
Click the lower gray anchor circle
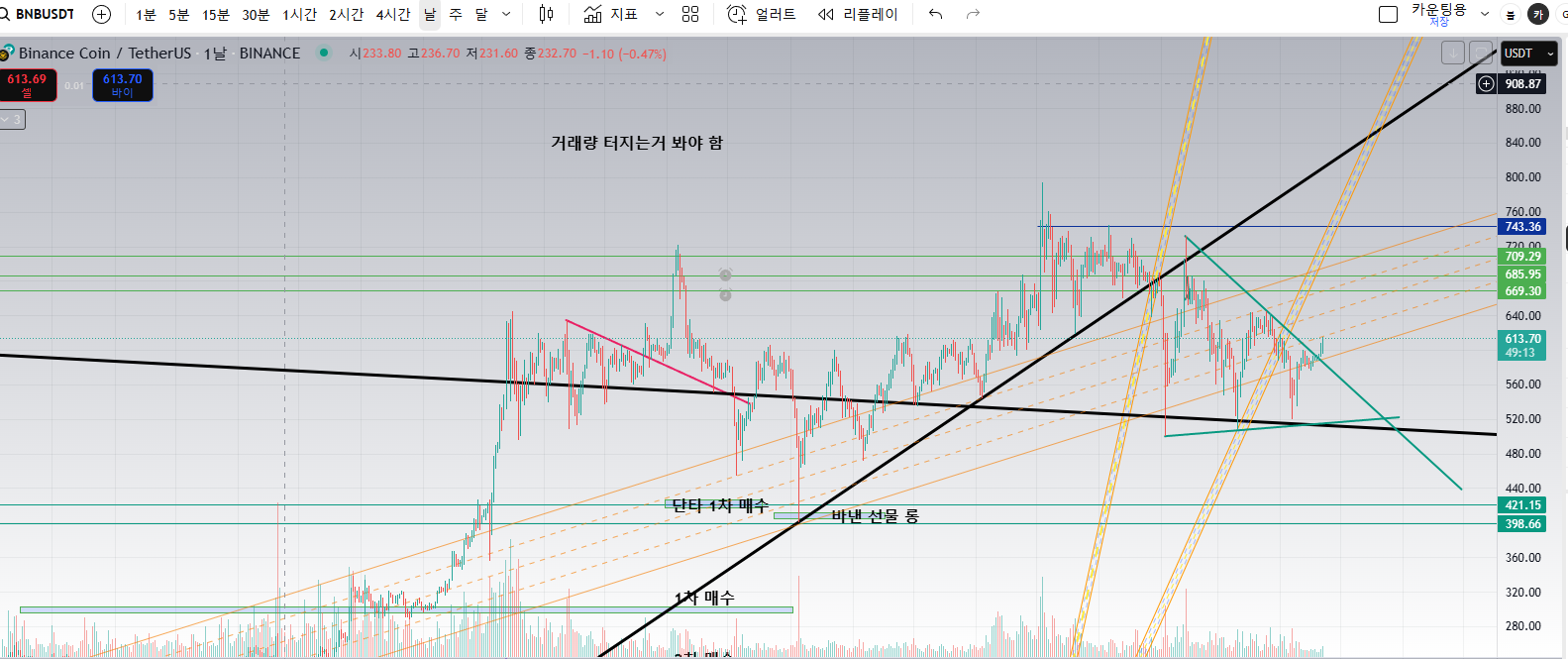pos(725,295)
